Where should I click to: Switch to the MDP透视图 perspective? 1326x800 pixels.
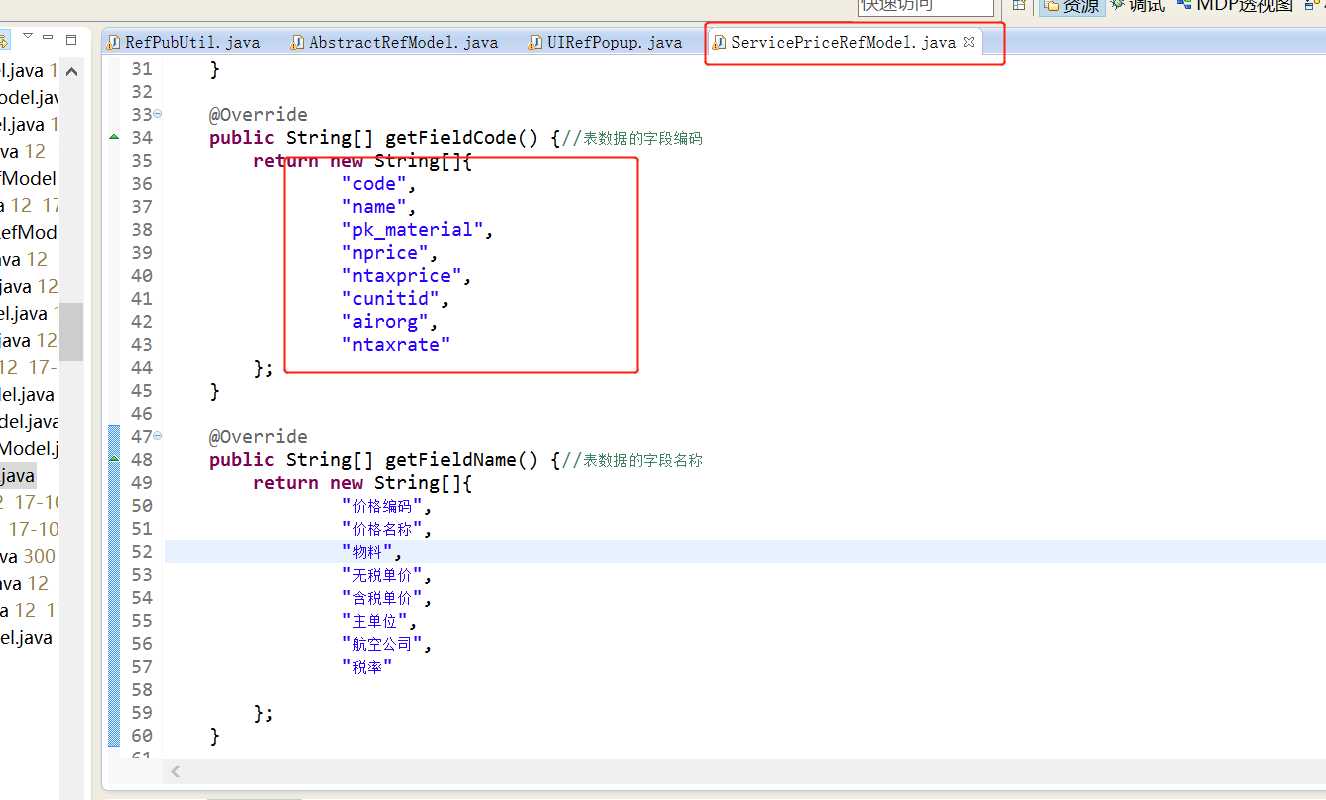(x=1235, y=6)
